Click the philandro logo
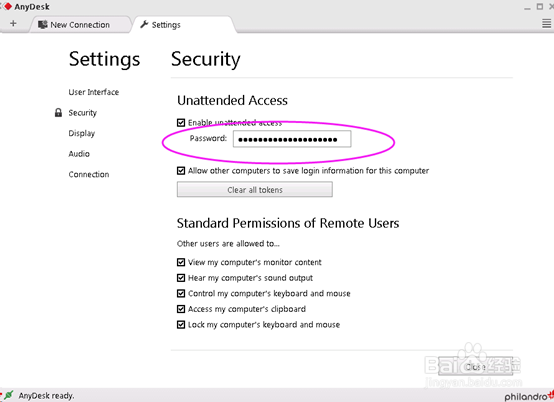The image size is (554, 402). [x=529, y=396]
